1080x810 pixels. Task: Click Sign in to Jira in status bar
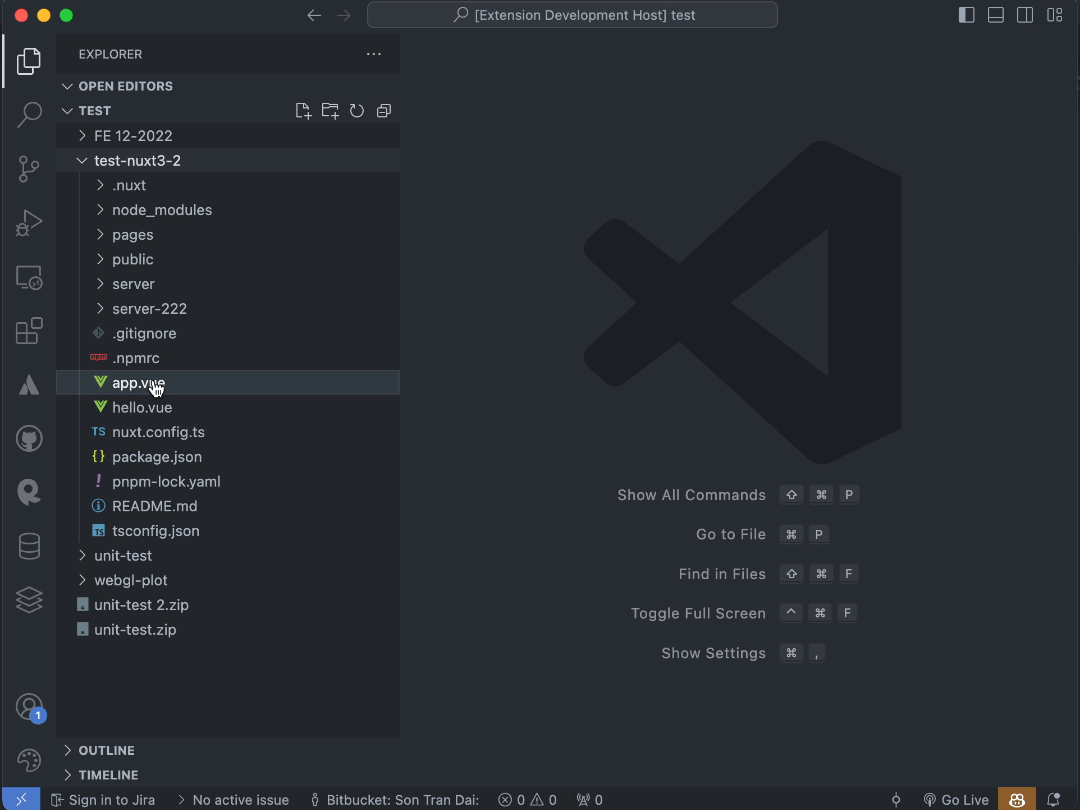(x=103, y=800)
